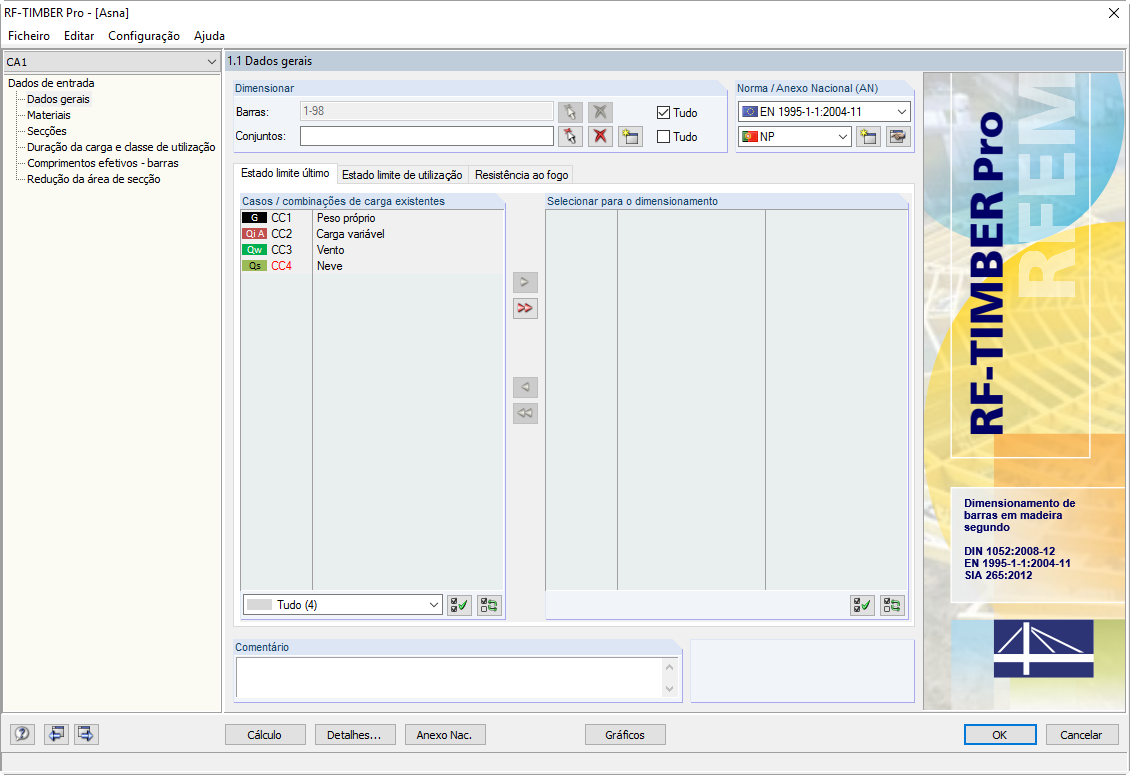
Task: Remove selected load case with left arrow
Action: click(x=525, y=387)
